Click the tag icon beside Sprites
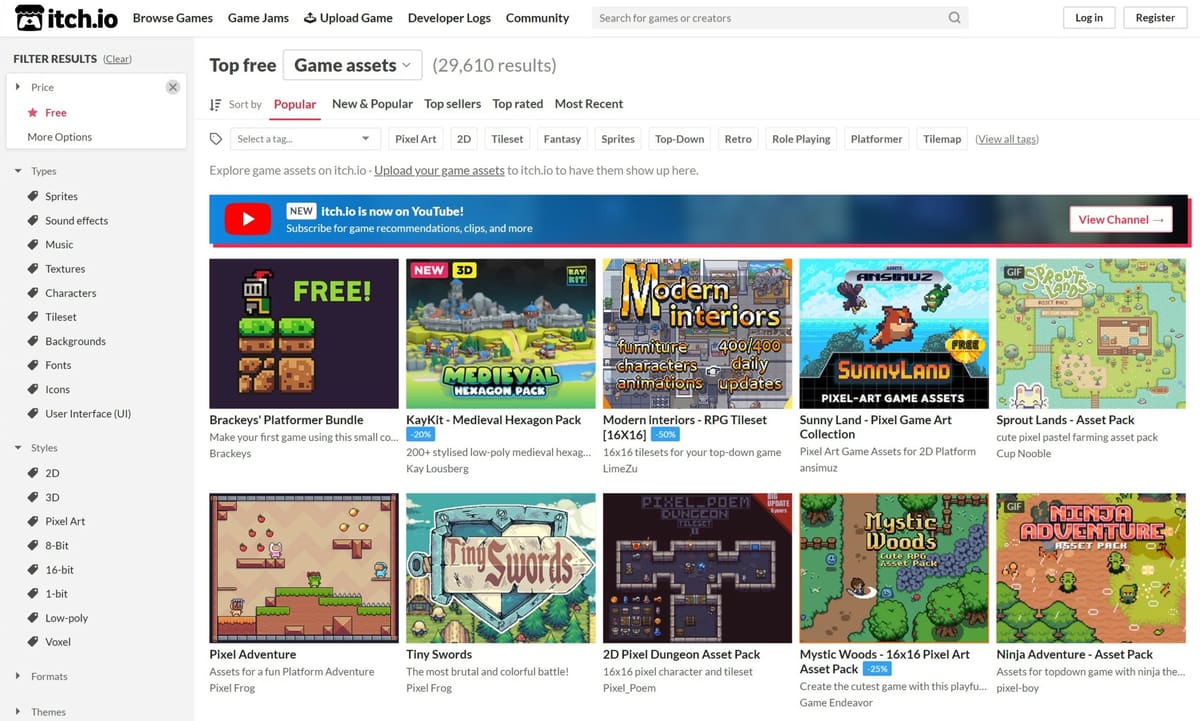The height and width of the screenshot is (721, 1200). 33,196
